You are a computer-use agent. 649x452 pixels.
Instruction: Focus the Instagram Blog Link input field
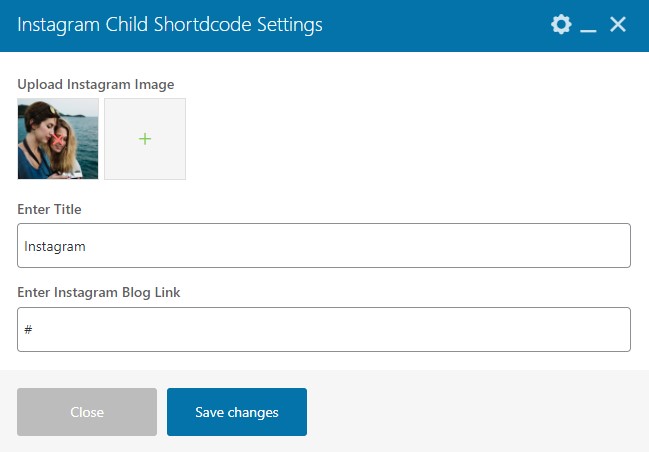324,329
